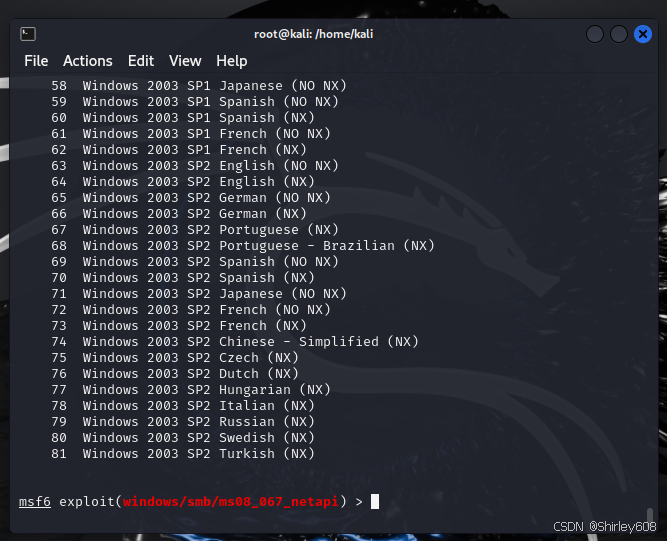
Task: Select row 79 Windows 2003 SP2 Russian (NX)
Action: coord(183,422)
